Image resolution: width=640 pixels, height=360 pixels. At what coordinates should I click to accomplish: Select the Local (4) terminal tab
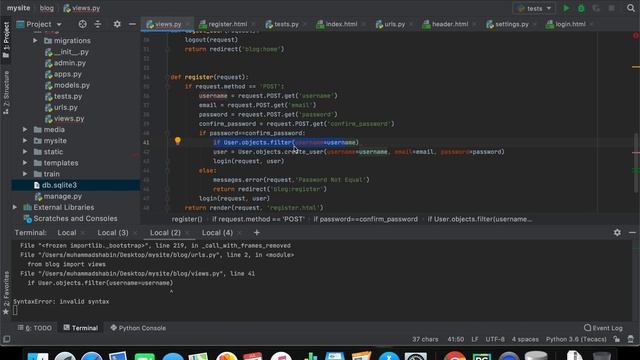pos(217,233)
